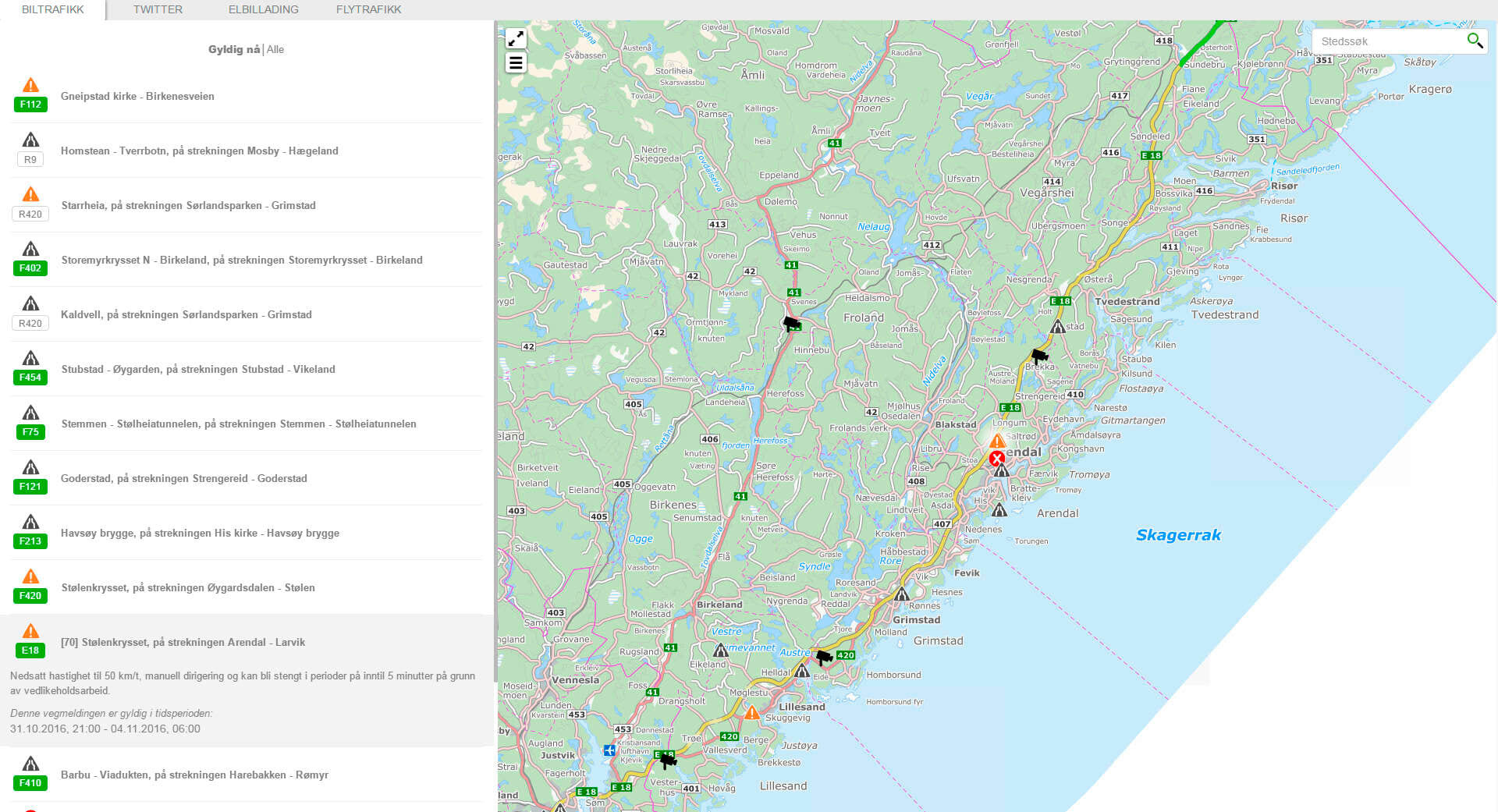Click the airport icon near Kjevik
Viewport: 1498px width, 812px height.
pos(609,750)
